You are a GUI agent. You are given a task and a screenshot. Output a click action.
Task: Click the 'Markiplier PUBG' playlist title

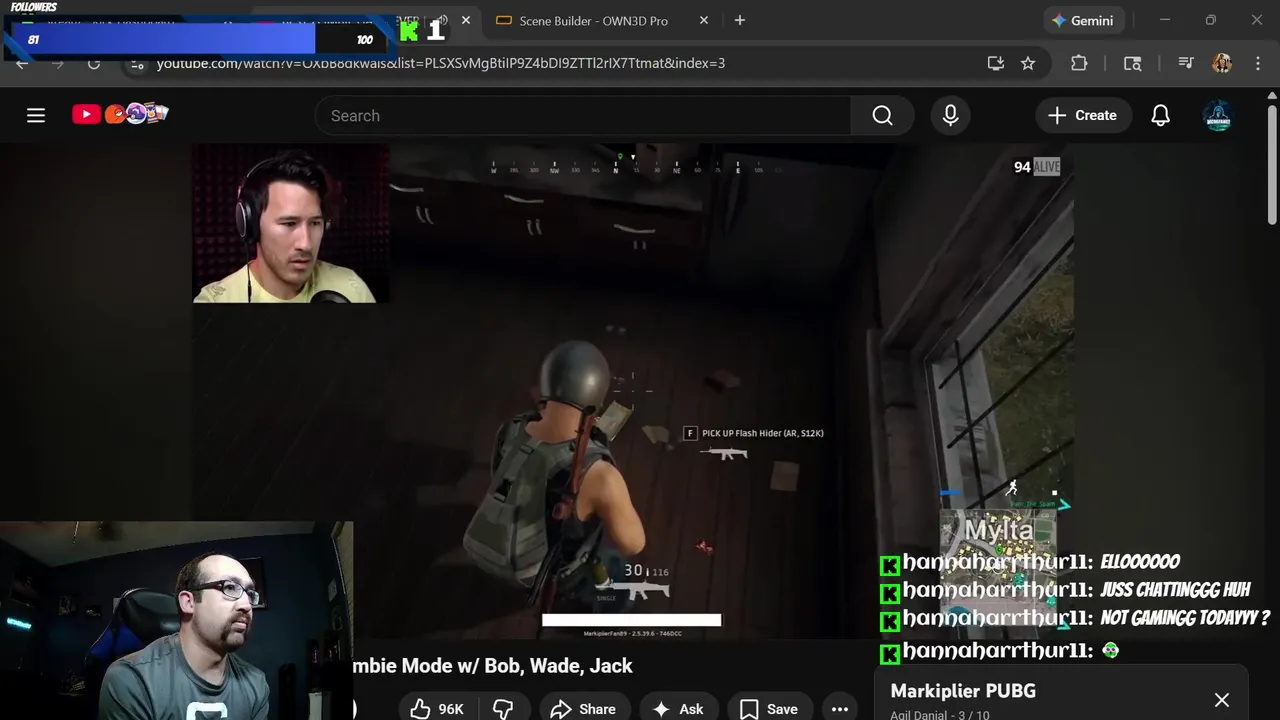click(x=963, y=691)
